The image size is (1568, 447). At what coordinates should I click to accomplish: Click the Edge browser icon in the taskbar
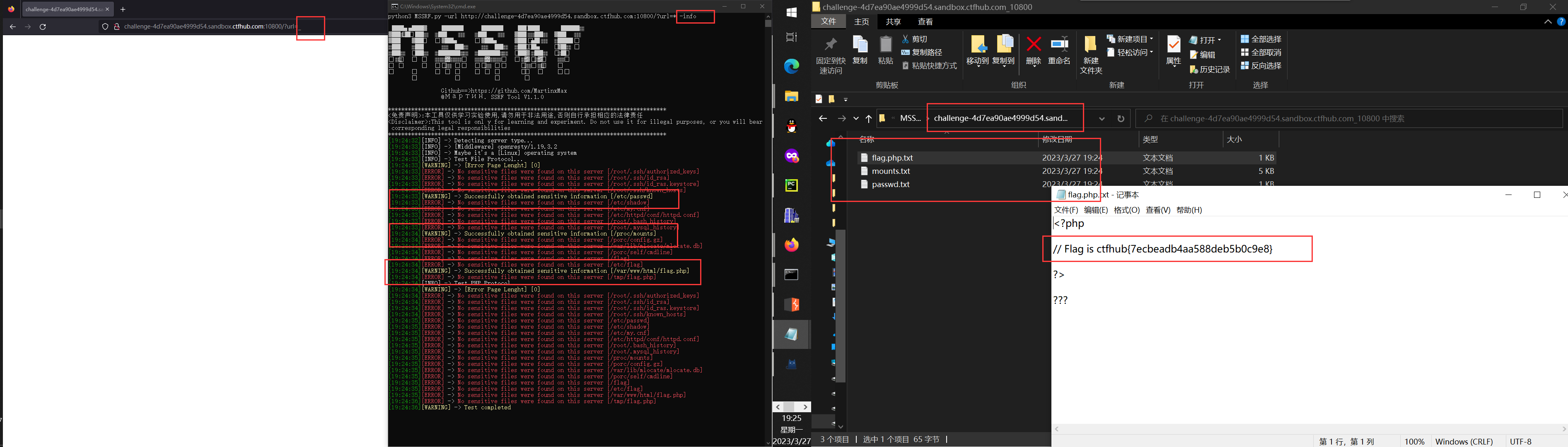click(x=791, y=66)
